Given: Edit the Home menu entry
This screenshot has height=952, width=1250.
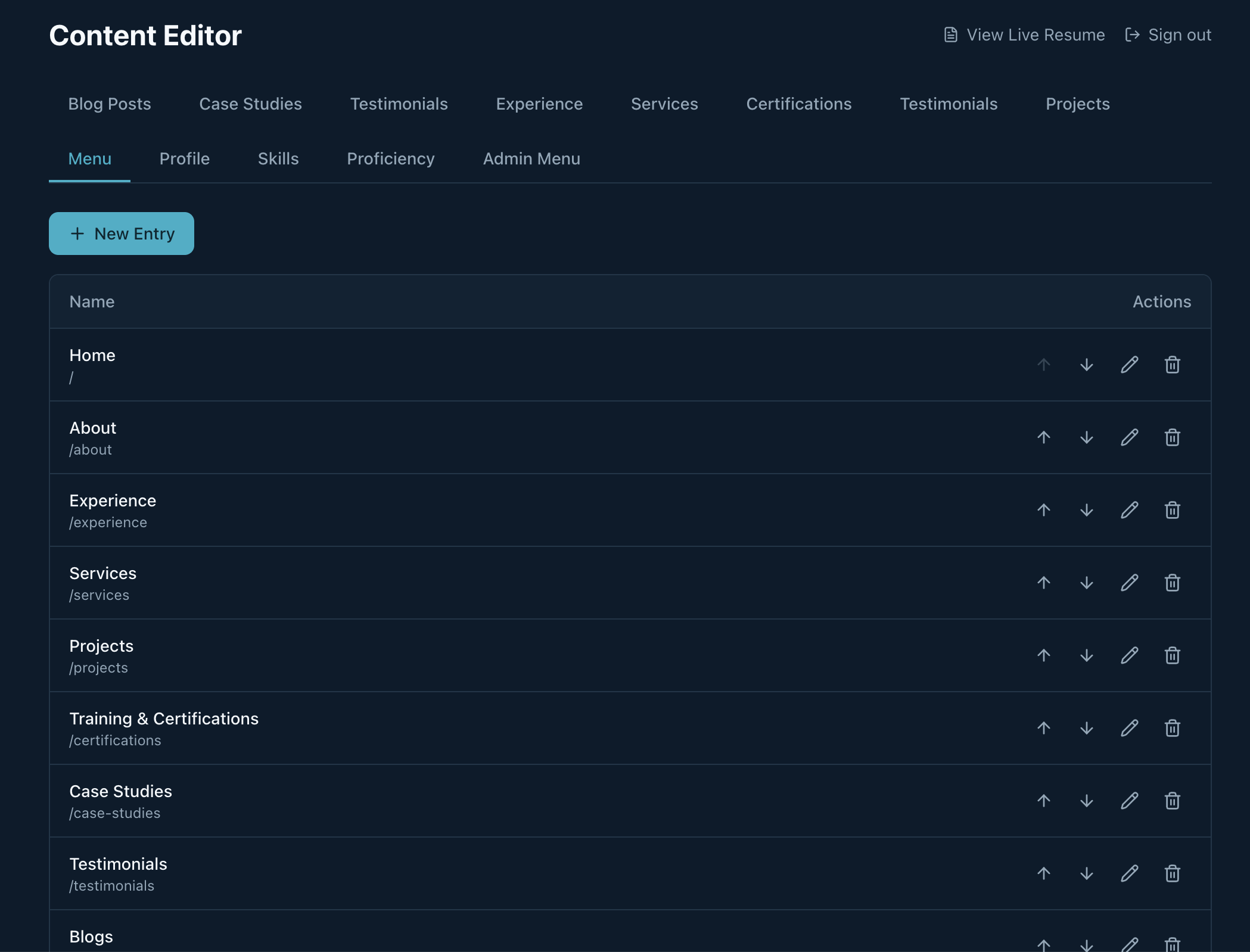Looking at the screenshot, I should [x=1130, y=365].
